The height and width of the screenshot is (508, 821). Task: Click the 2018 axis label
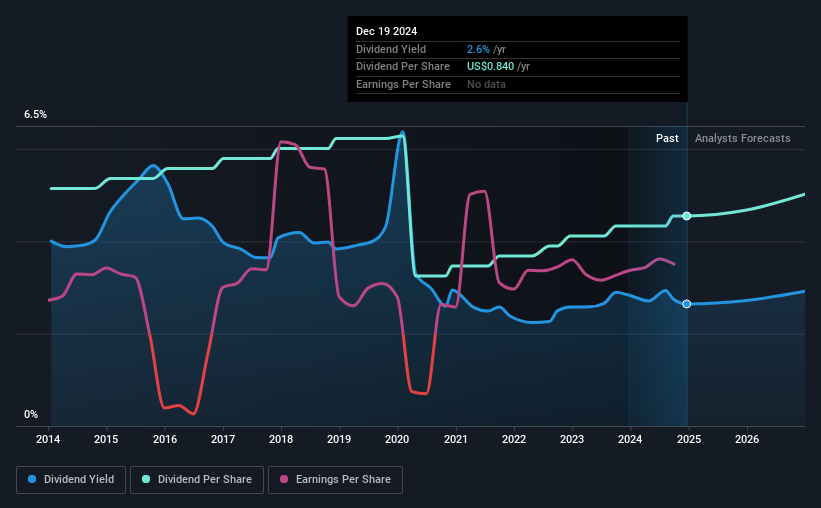(281, 439)
